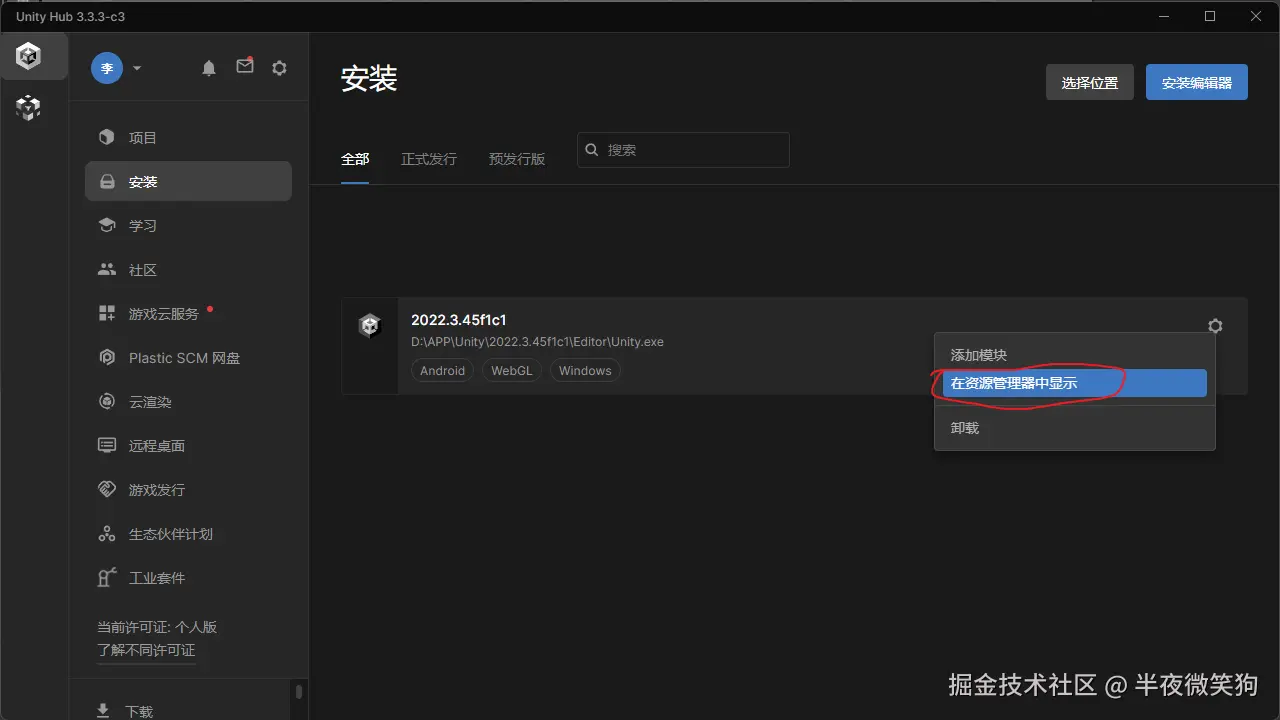Open the mail inbox icon
The height and width of the screenshot is (720, 1280).
coord(245,66)
